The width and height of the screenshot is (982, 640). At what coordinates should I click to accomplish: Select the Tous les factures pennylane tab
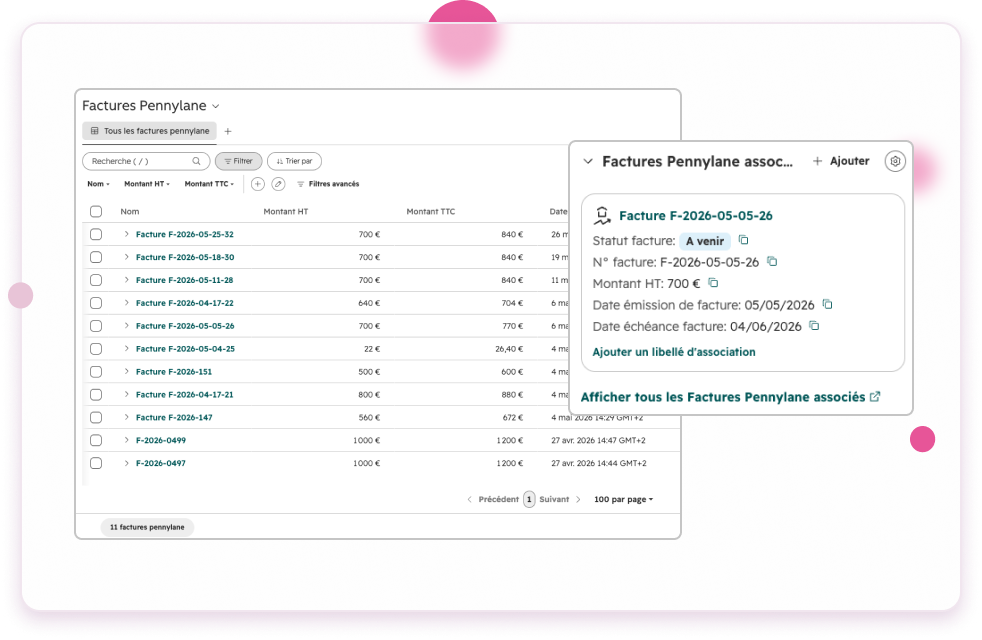point(150,131)
